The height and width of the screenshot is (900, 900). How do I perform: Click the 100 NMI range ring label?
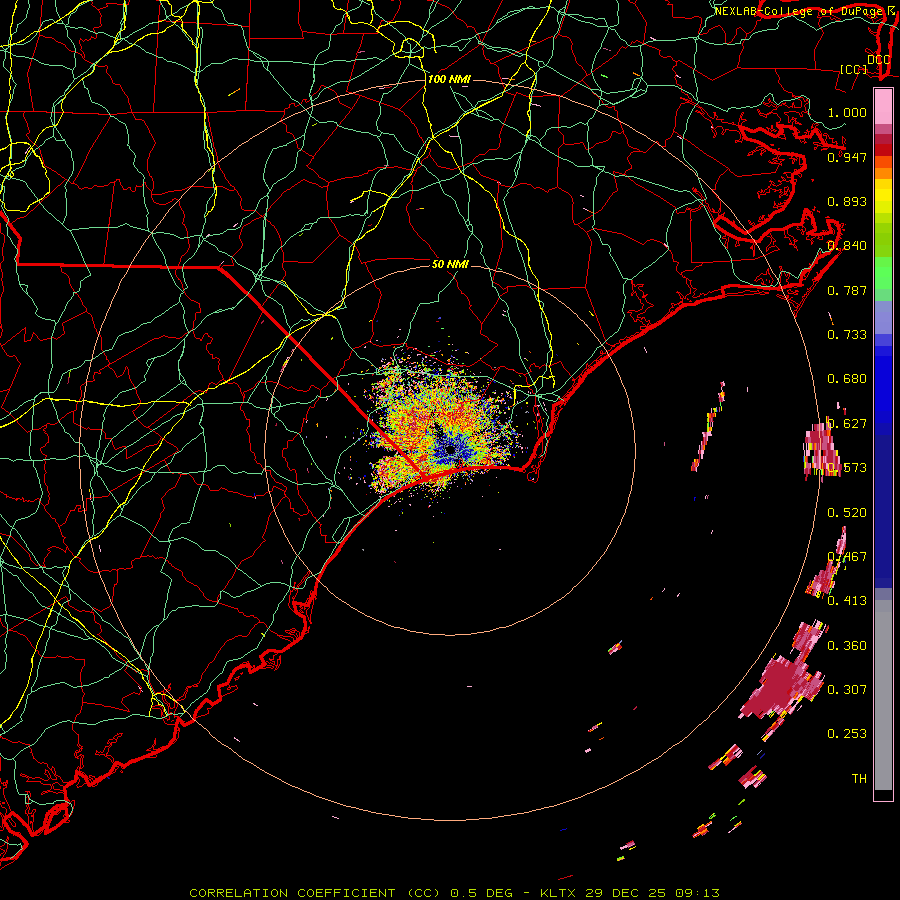[x=449, y=79]
